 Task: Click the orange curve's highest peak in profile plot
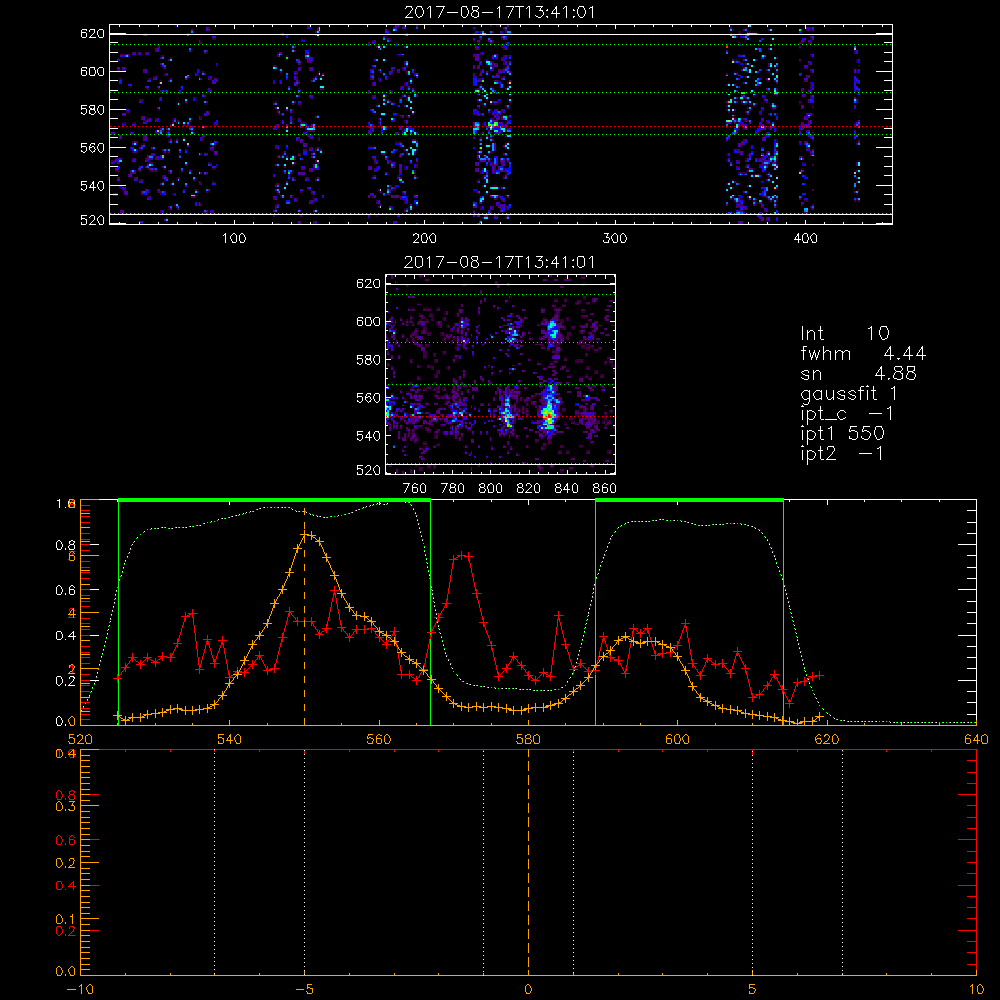[305, 534]
